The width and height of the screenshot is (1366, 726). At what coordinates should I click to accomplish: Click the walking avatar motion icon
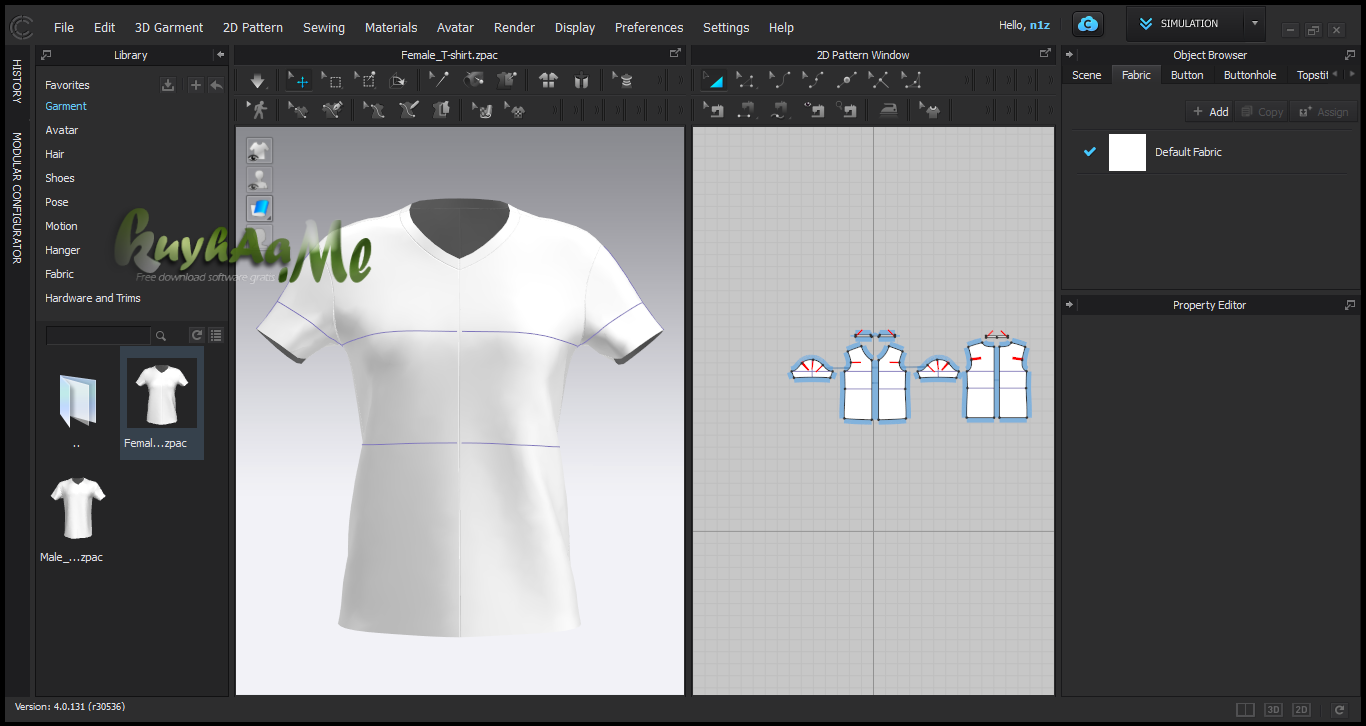tap(258, 110)
